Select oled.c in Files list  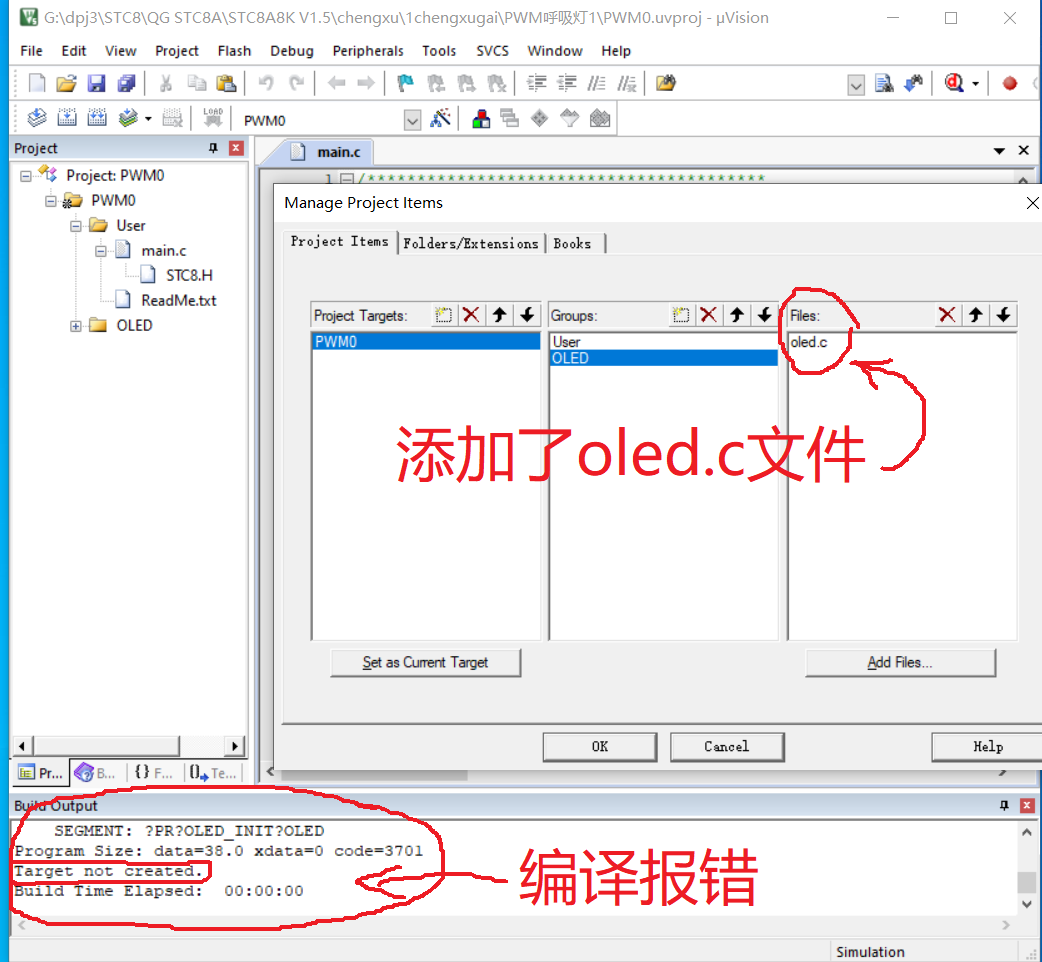click(x=809, y=342)
